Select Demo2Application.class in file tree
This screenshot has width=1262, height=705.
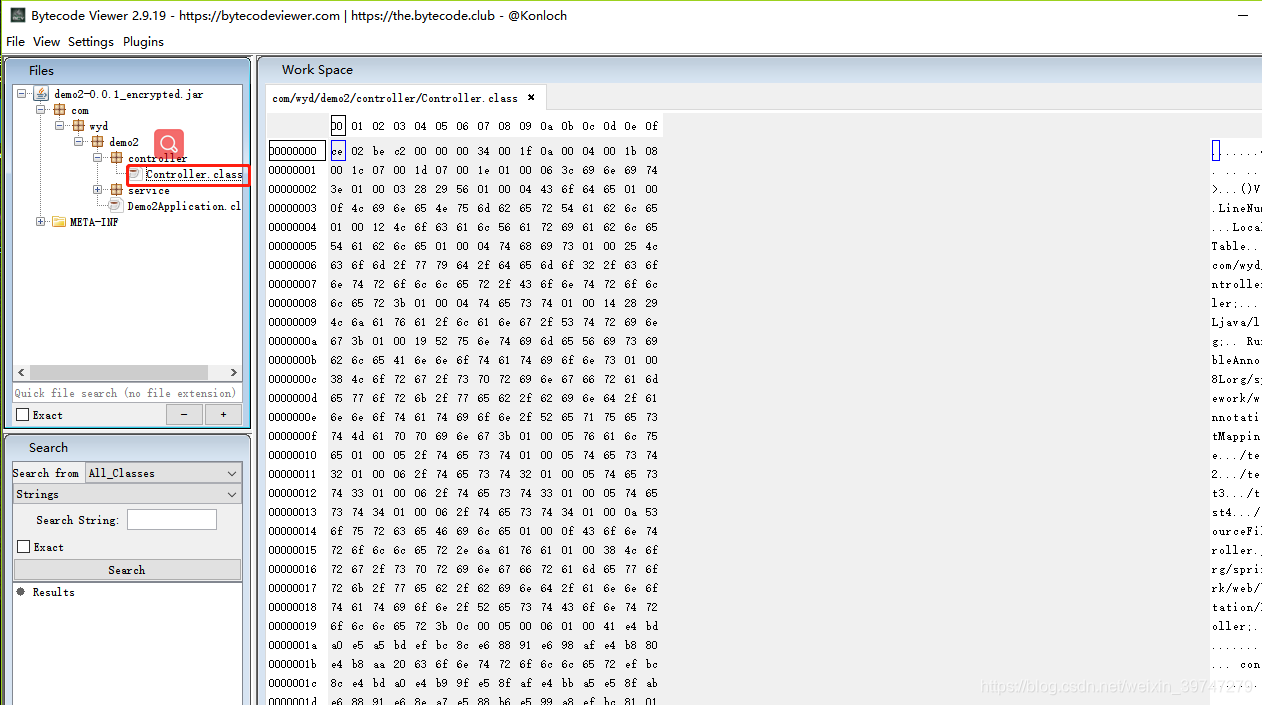point(184,206)
